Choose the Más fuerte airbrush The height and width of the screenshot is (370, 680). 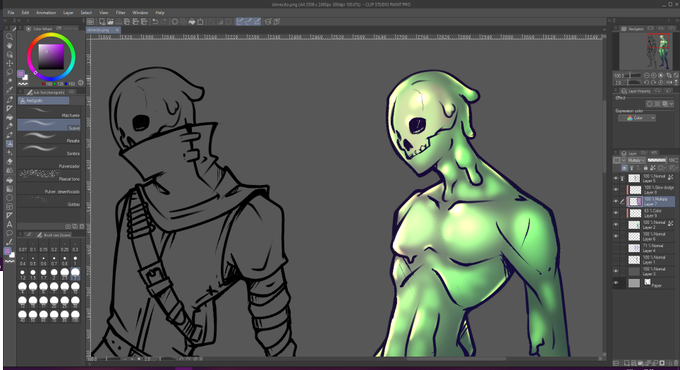[x=49, y=112]
